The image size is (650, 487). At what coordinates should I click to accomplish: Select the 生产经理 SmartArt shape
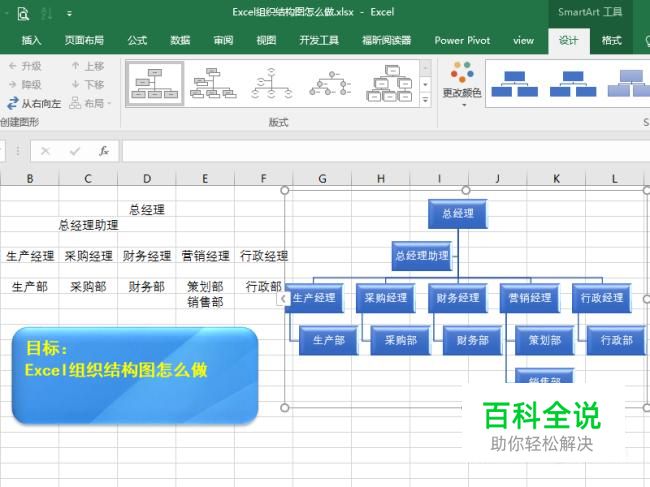(314, 298)
